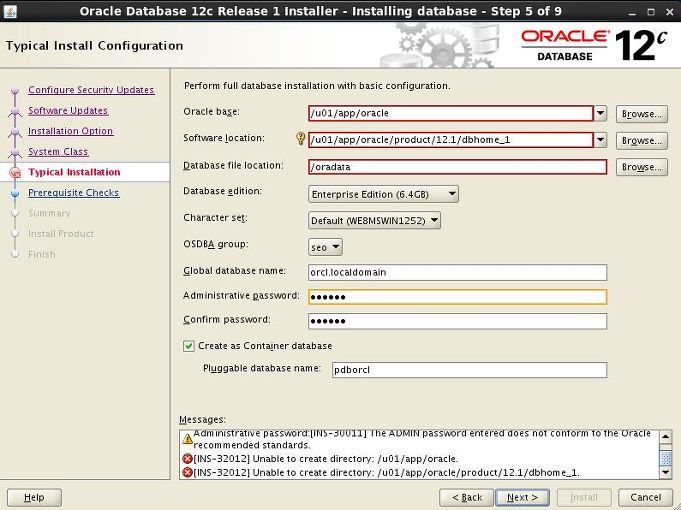Open the Software location dropdown arrow
Viewport: 681px width, 510px height.
tap(600, 140)
